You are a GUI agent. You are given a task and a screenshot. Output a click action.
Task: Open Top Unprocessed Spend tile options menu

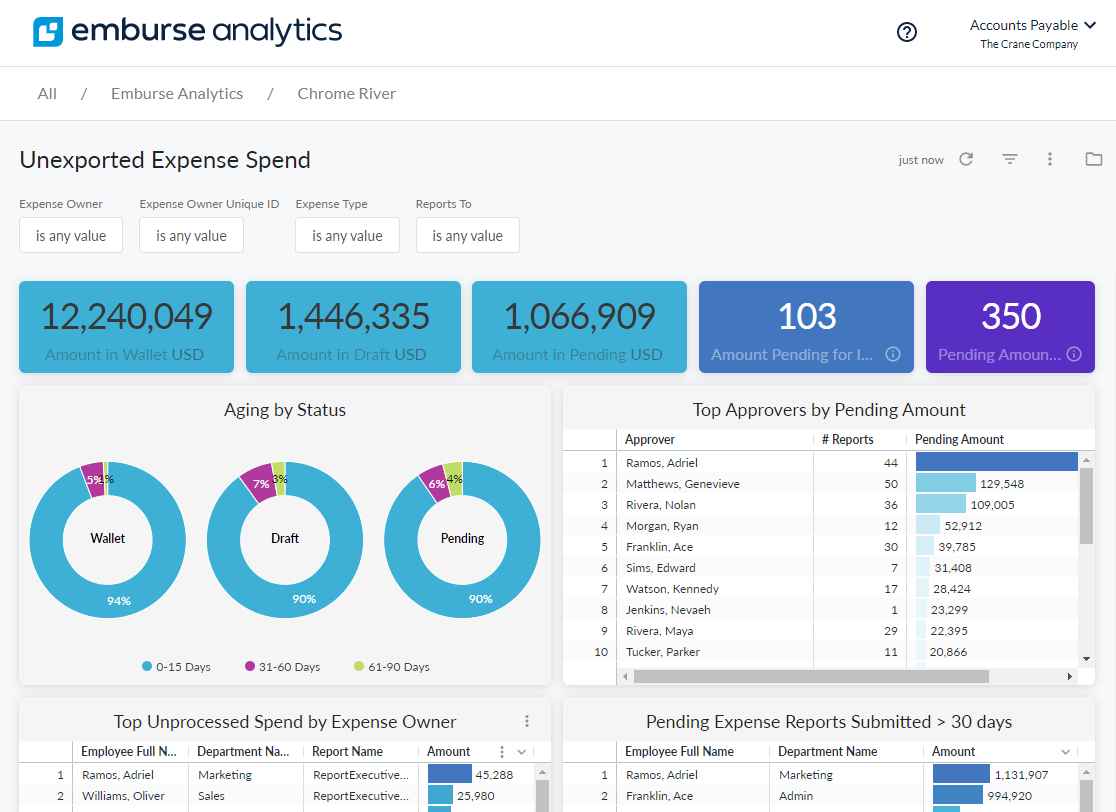527,721
